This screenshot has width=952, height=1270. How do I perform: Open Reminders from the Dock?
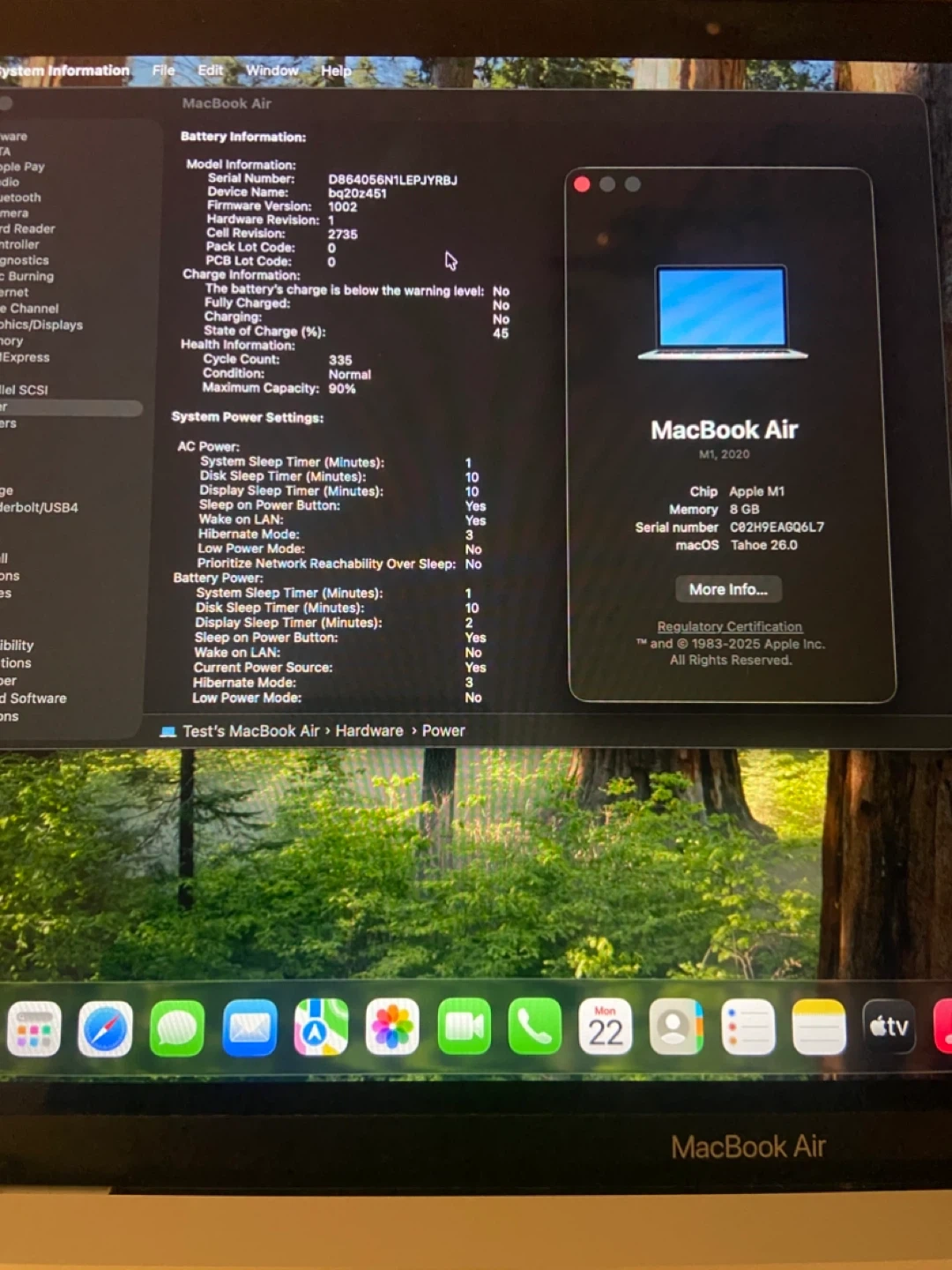pos(748,1027)
